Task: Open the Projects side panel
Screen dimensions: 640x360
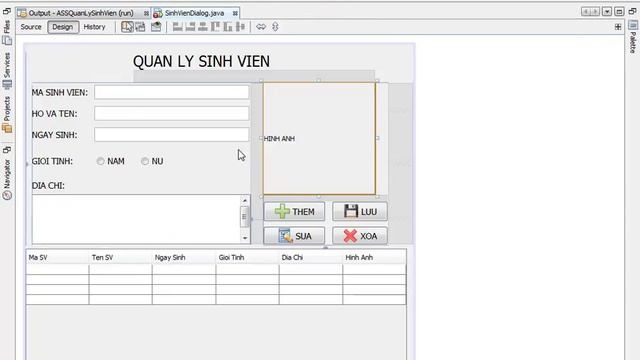Action: 7,115
